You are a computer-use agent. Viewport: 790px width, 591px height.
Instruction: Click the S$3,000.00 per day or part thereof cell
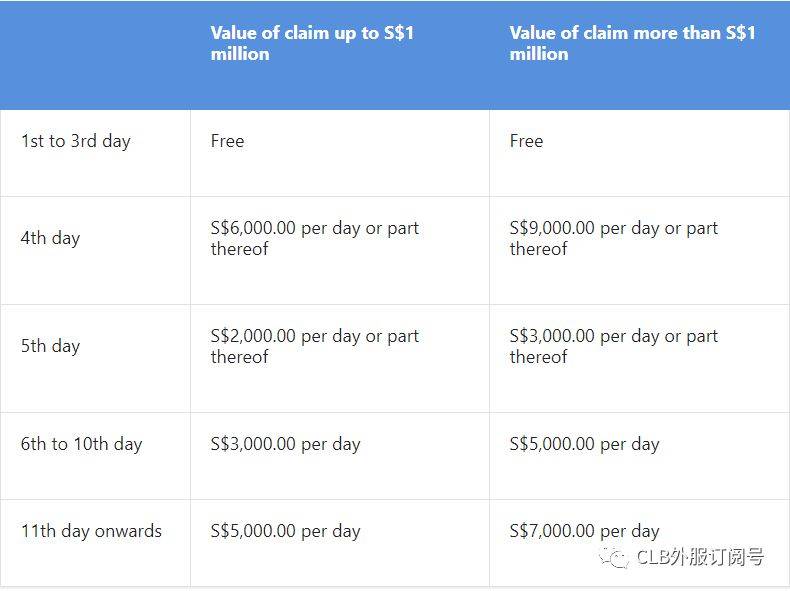point(613,346)
